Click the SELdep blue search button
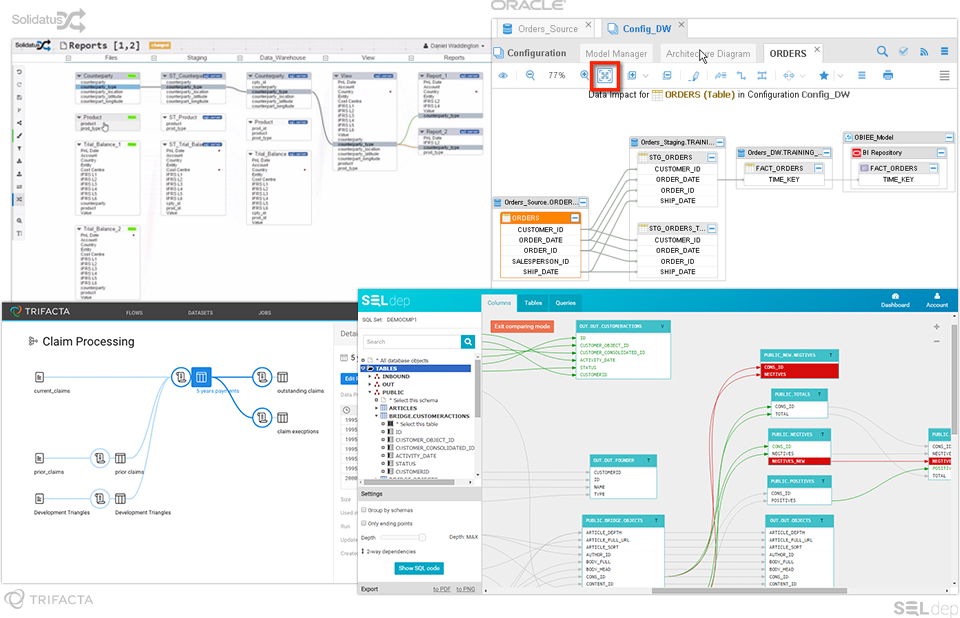The image size is (960, 618). 468,342
